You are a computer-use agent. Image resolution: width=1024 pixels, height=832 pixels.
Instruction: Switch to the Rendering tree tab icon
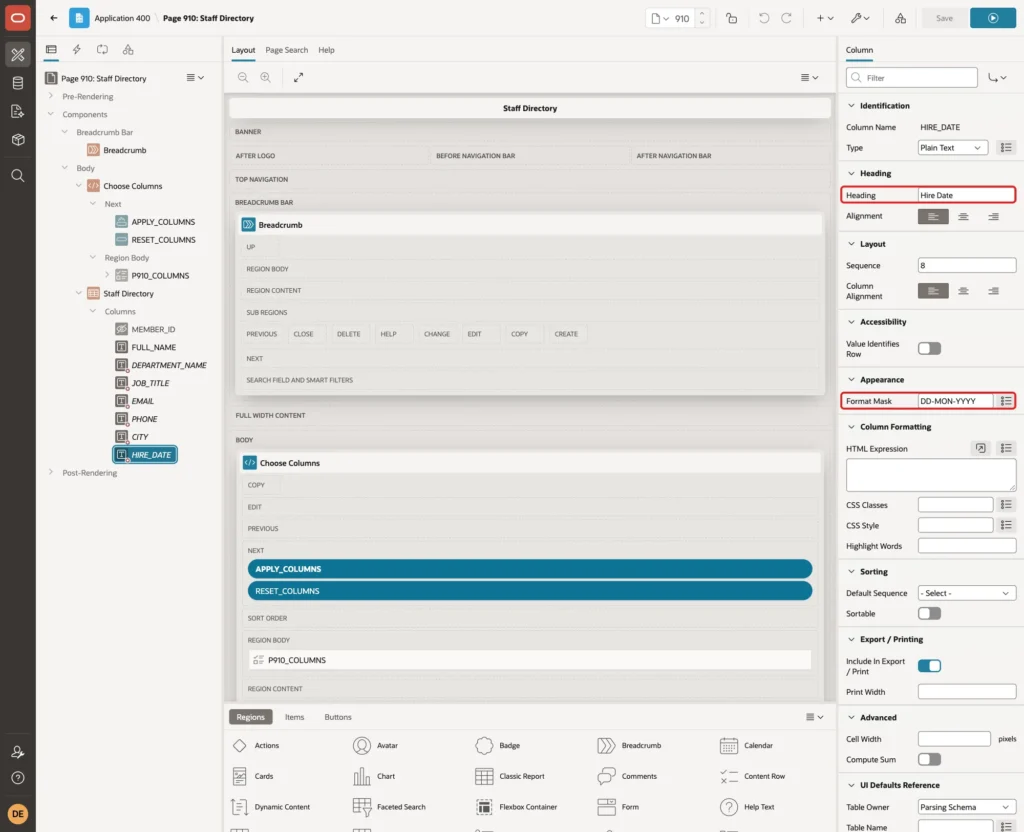pos(51,50)
